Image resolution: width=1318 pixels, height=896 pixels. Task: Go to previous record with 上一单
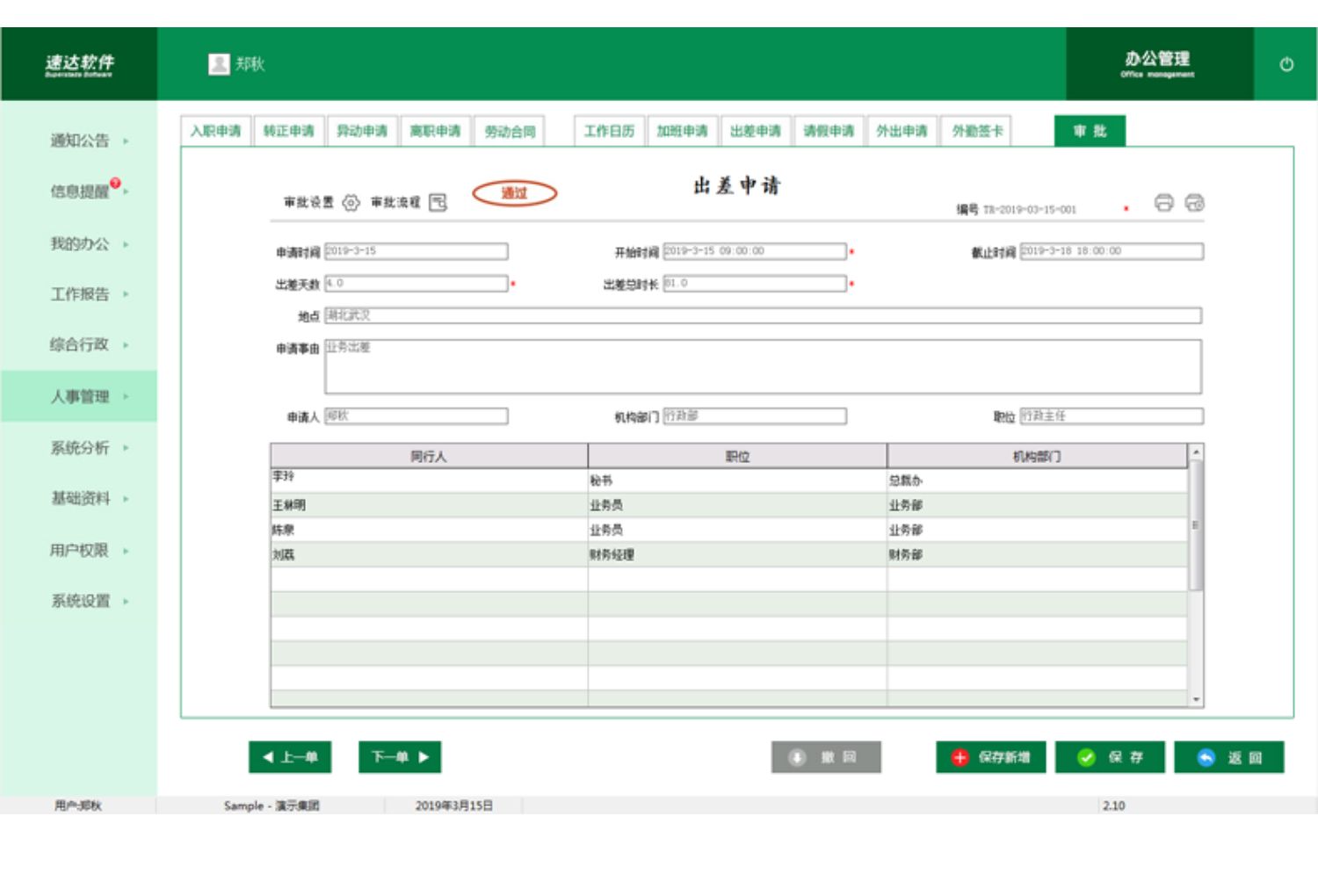pyautogui.click(x=290, y=757)
